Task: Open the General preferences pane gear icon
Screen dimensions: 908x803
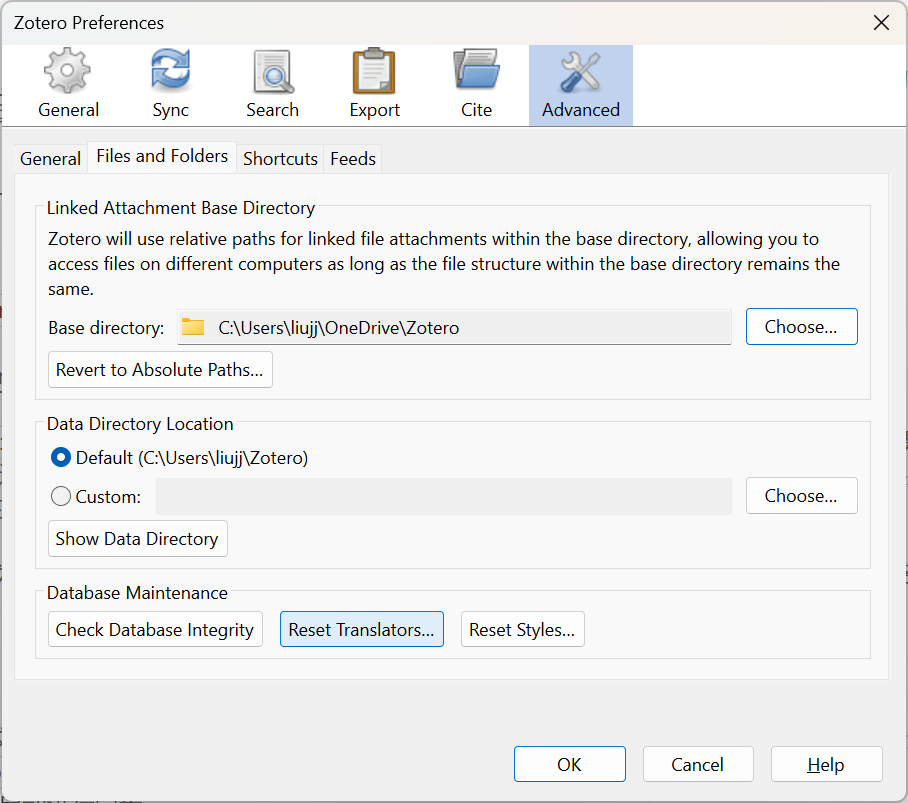Action: [x=68, y=71]
